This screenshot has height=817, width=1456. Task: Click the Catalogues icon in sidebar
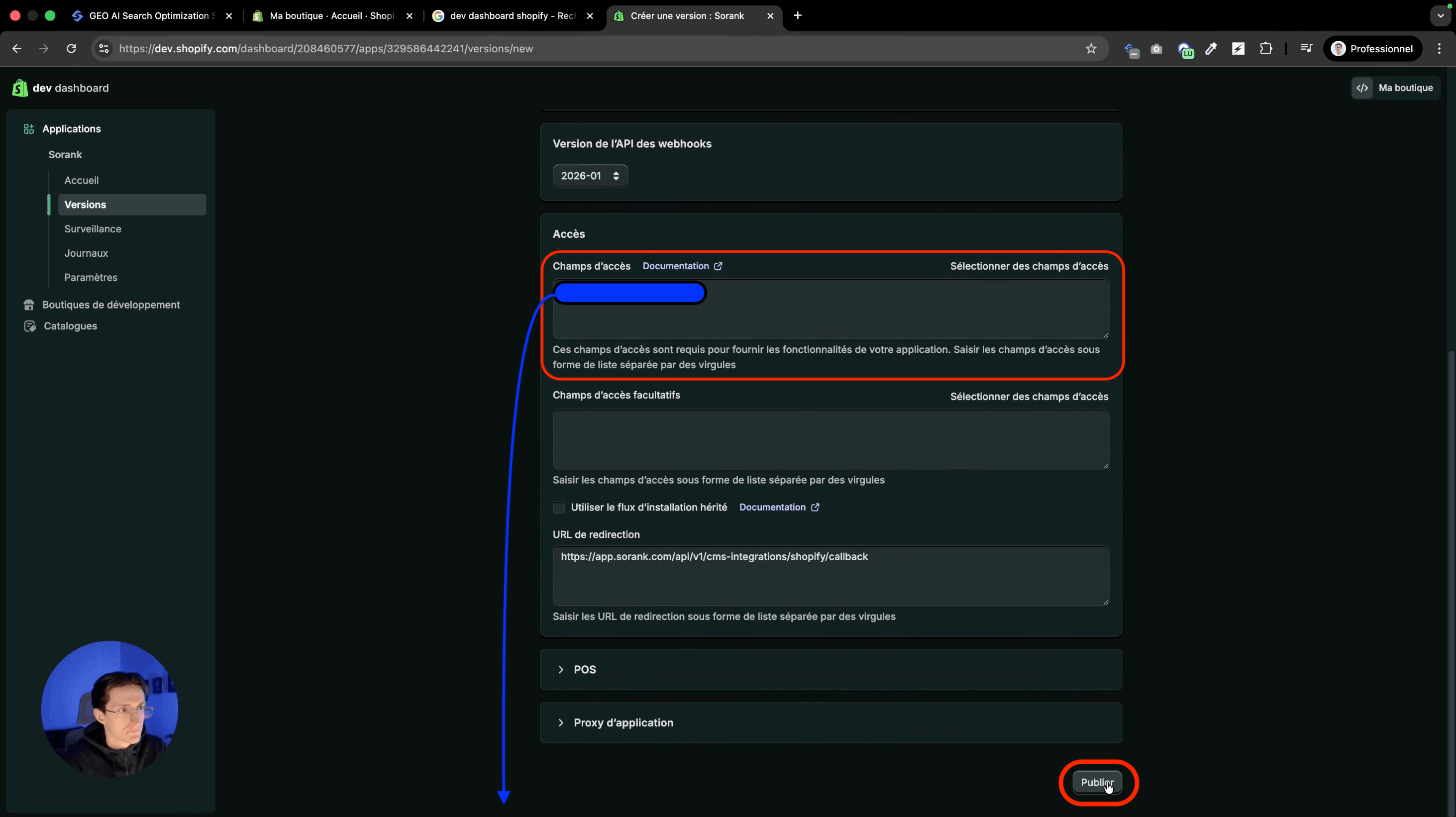(30, 326)
